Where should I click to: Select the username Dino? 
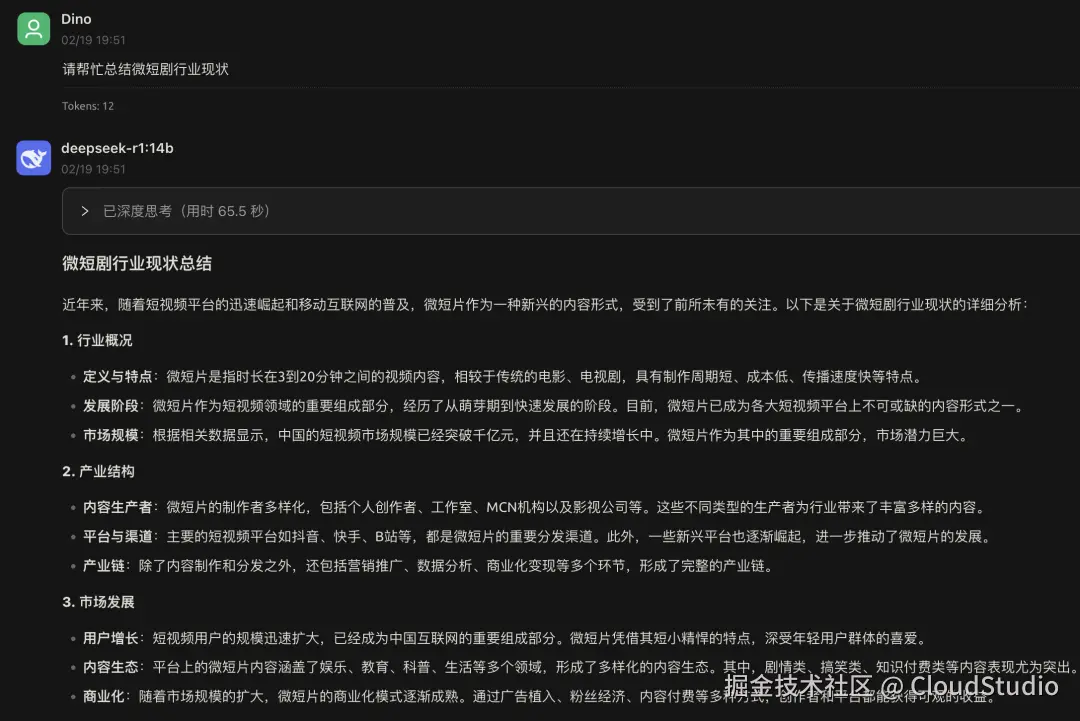tap(75, 18)
